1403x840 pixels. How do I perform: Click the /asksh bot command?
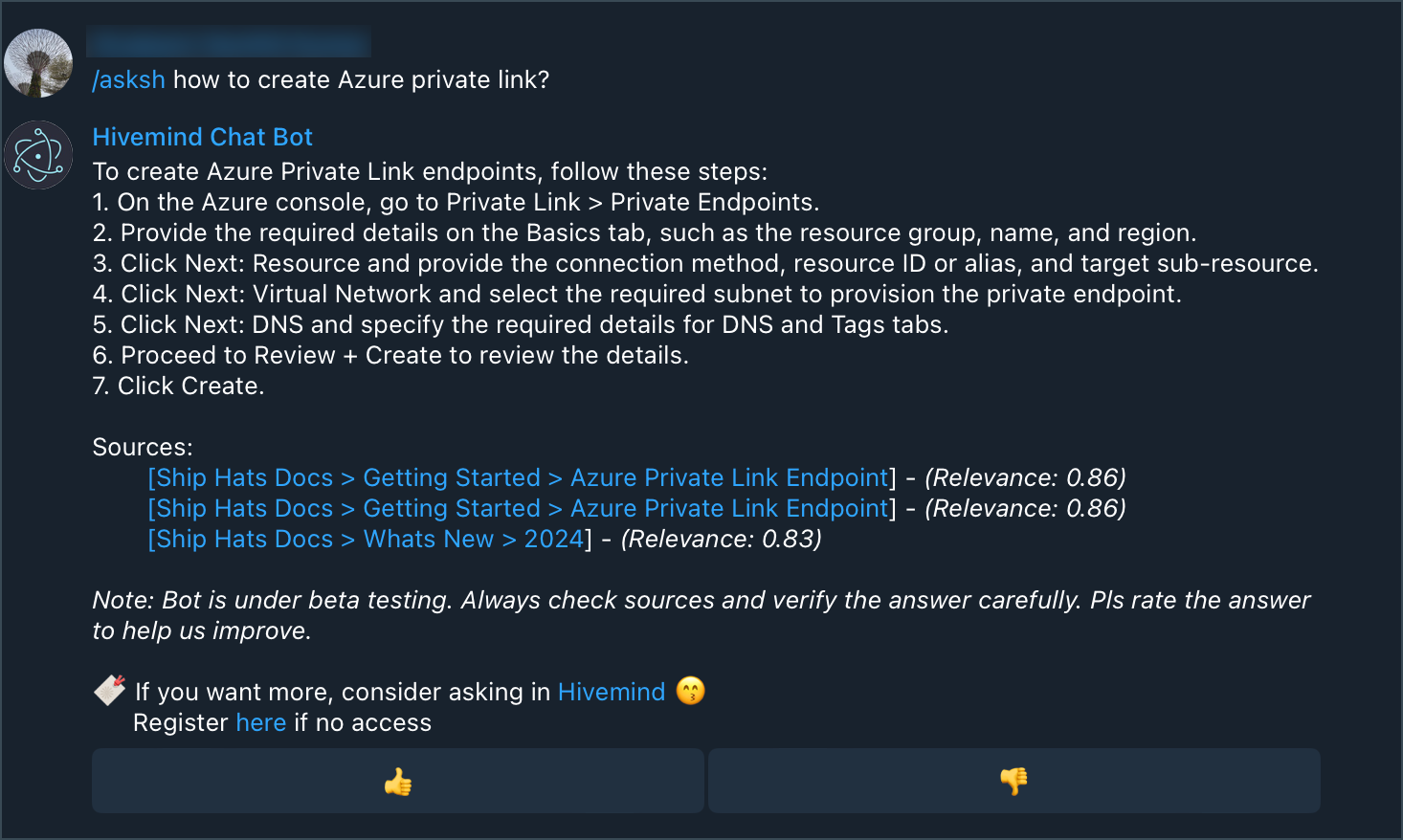point(129,79)
